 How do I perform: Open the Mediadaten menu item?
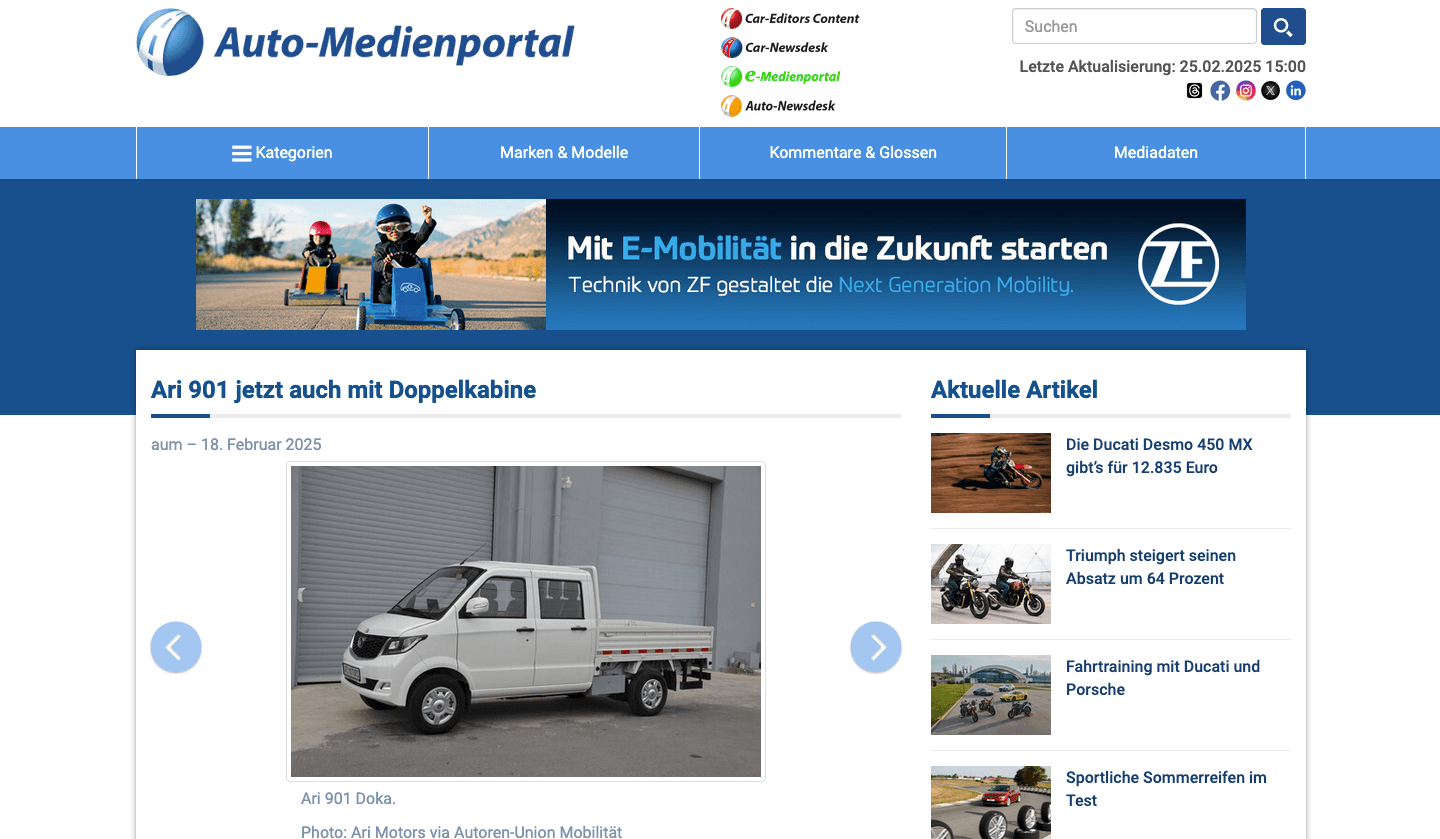pyautogui.click(x=1155, y=153)
